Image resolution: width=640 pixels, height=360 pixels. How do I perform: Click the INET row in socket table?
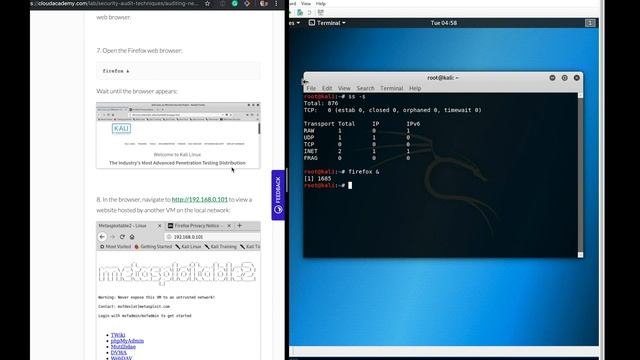pos(357,151)
